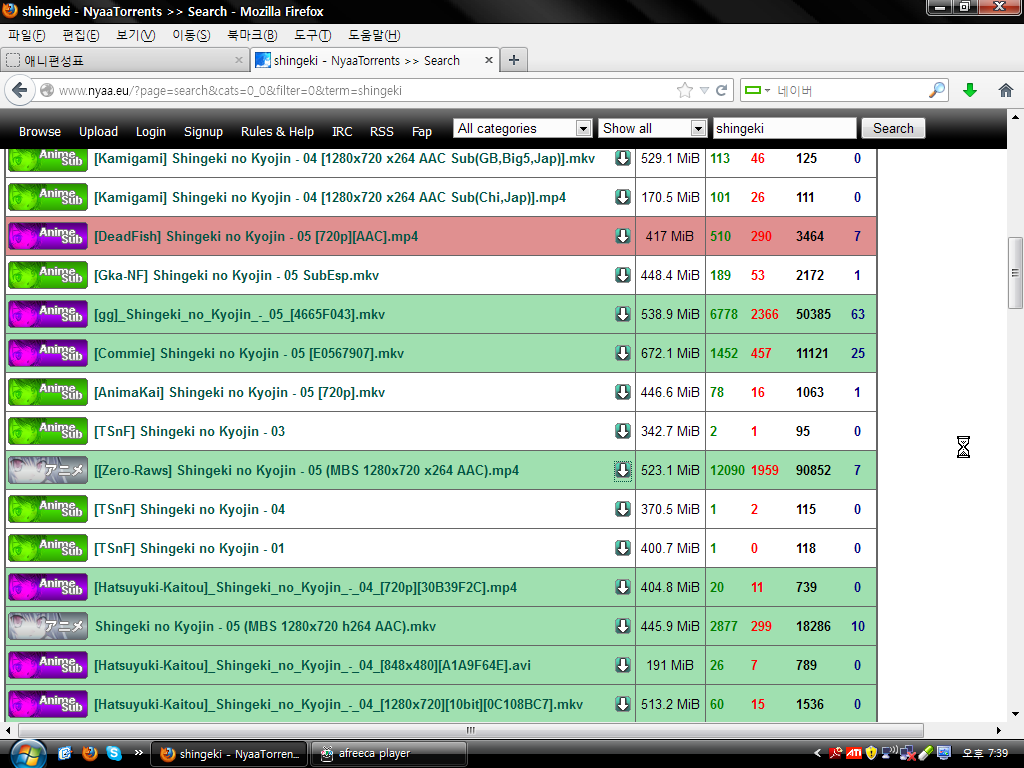This screenshot has width=1024, height=768.
Task: Click the back navigation arrow
Action: pyautogui.click(x=20, y=90)
